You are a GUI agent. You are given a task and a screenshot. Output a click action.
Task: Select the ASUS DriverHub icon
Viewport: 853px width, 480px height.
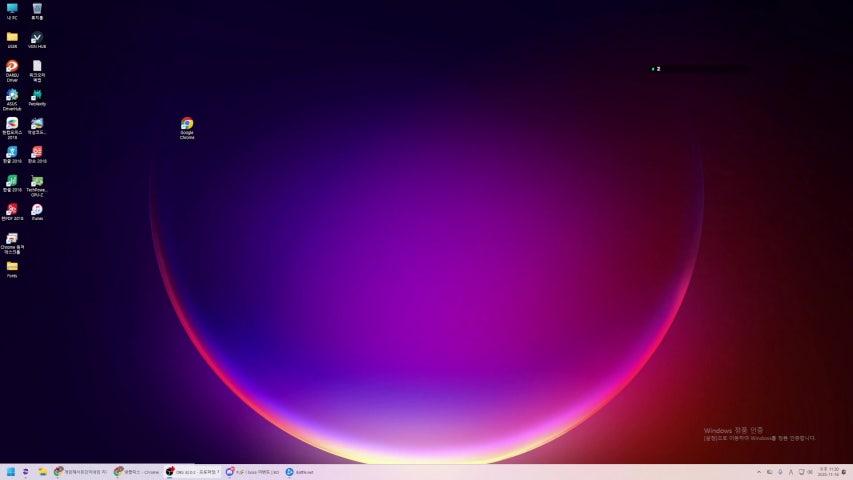(x=12, y=95)
